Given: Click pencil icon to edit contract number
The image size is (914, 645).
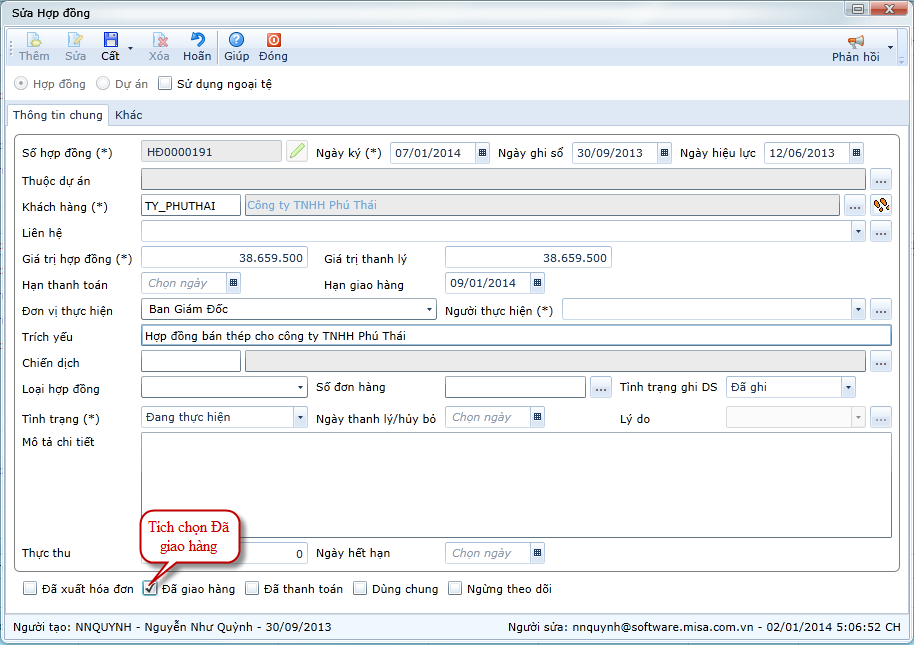Looking at the screenshot, I should (297, 152).
